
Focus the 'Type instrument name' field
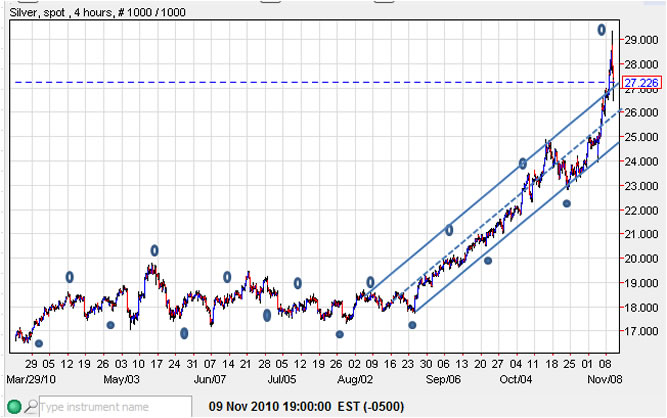(112, 407)
